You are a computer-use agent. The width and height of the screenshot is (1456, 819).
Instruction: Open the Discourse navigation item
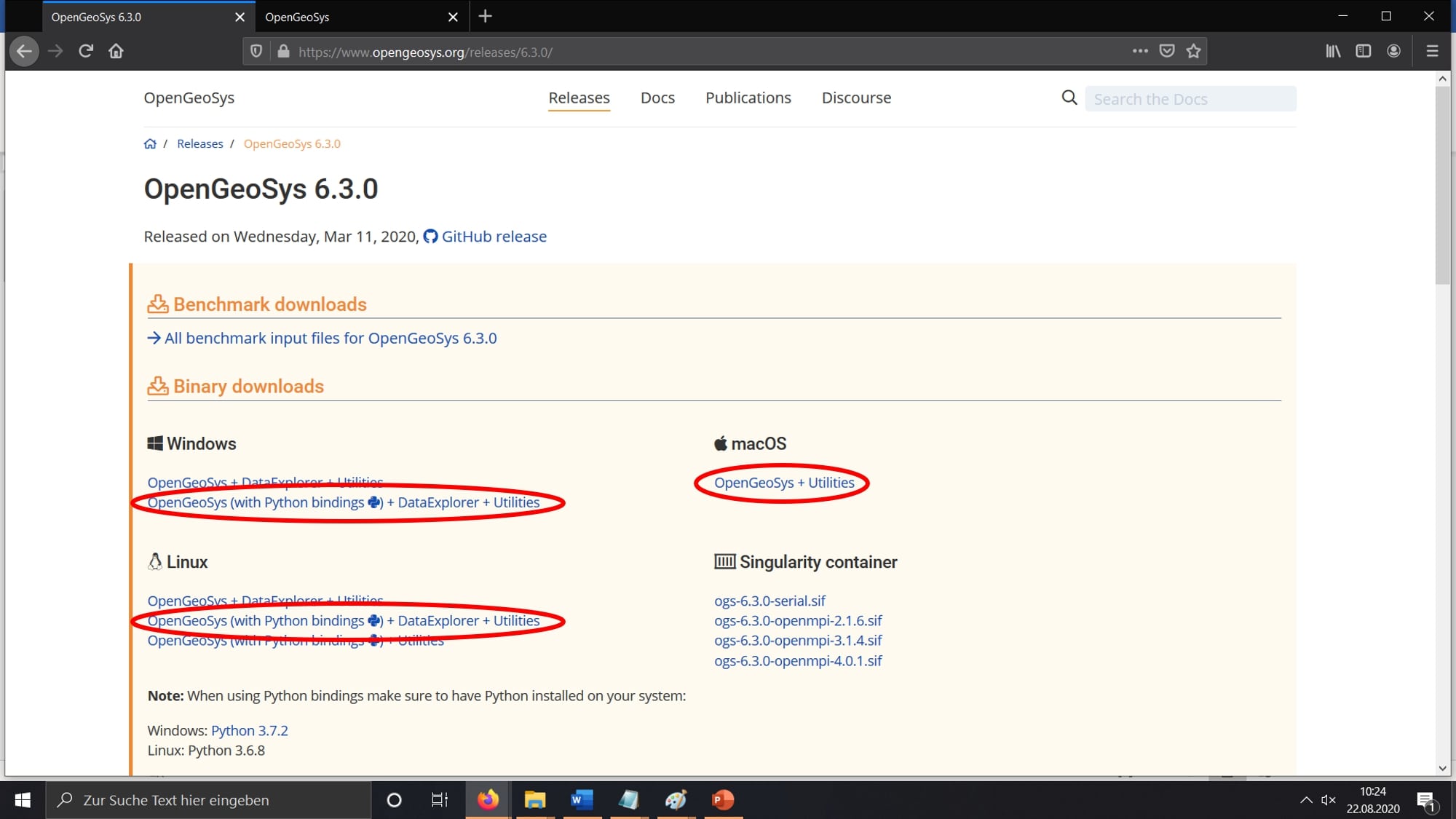(x=856, y=98)
